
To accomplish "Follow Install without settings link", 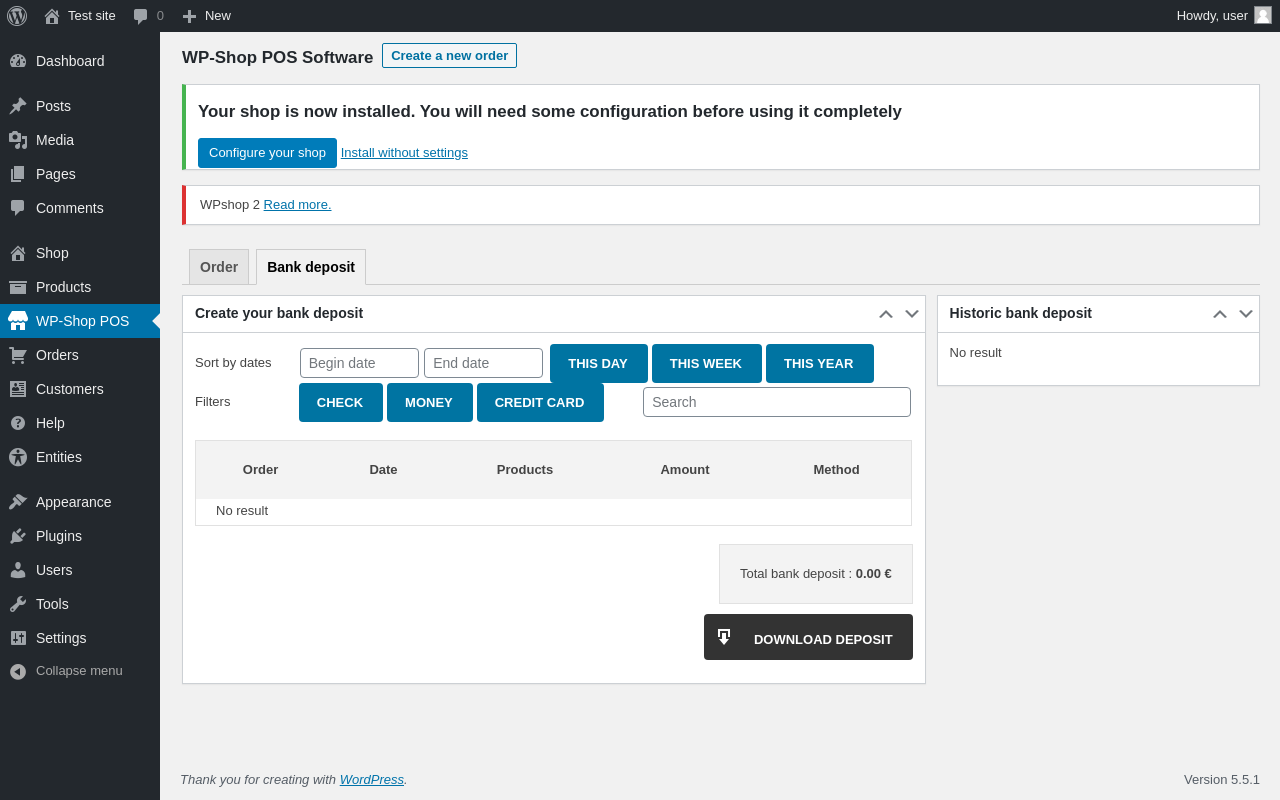I will 404,153.
